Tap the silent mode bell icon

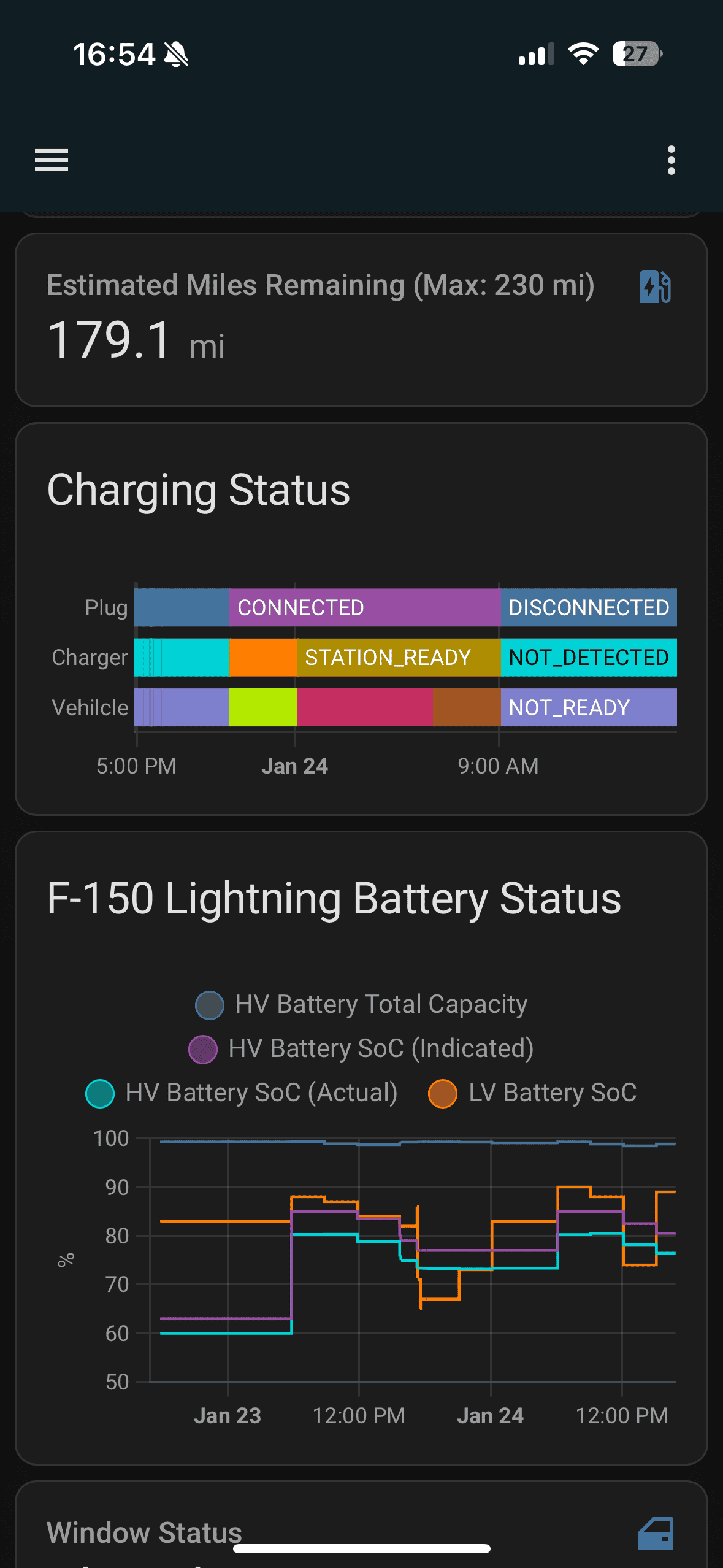[177, 55]
